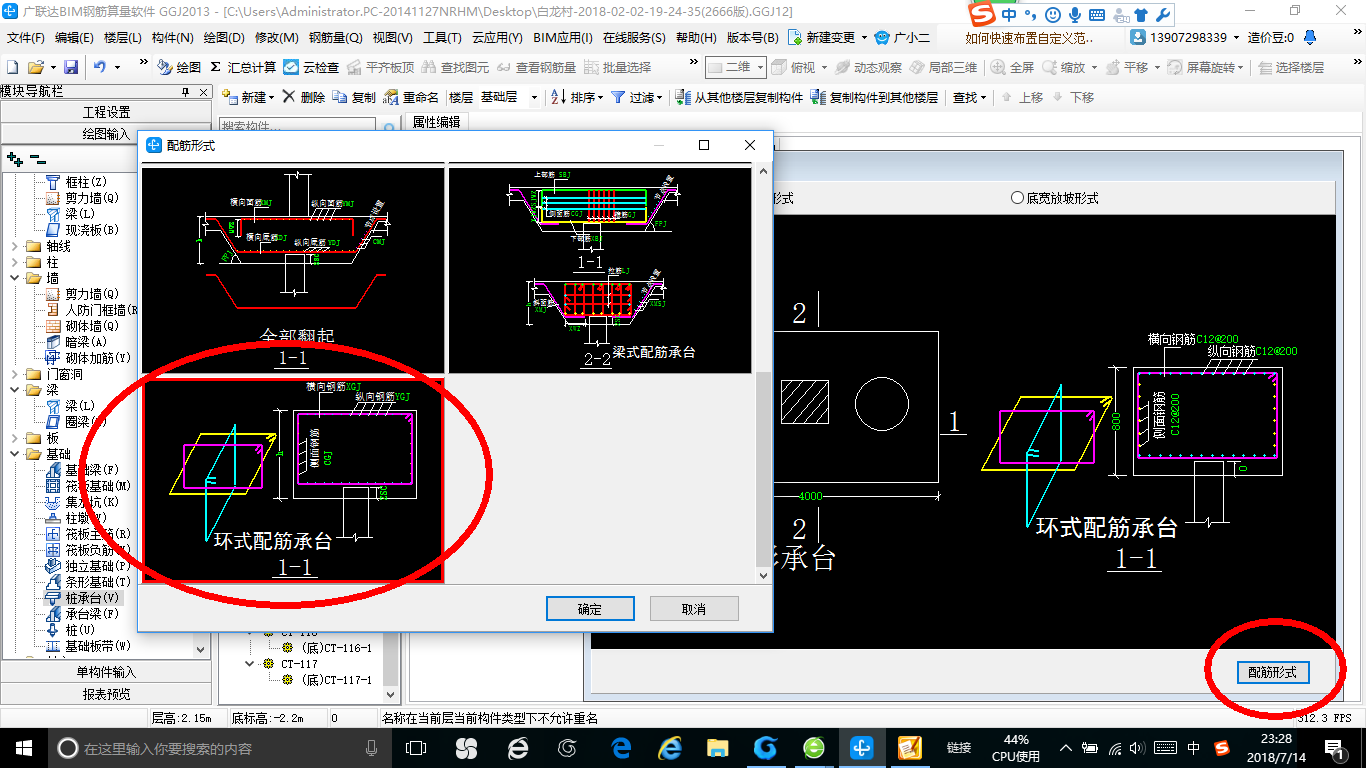Click the open folder icon in toolbar
1366x768 pixels.
[36, 67]
